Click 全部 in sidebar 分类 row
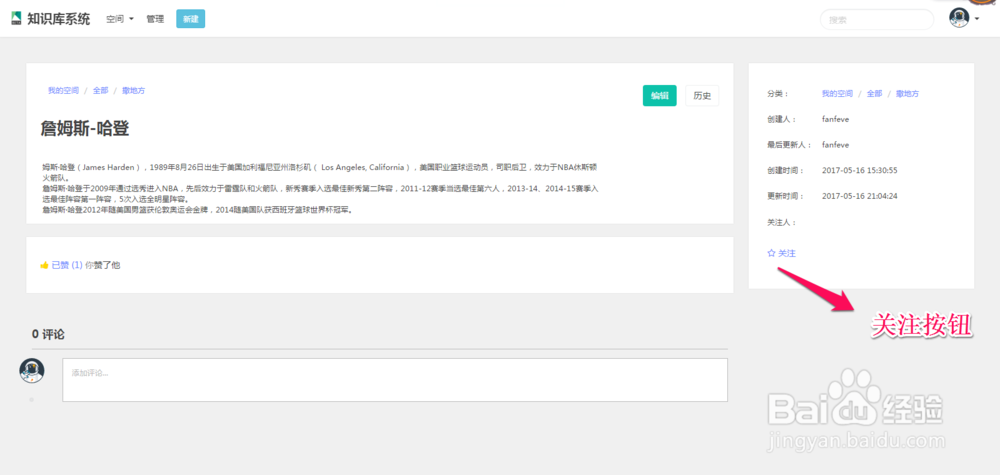 point(874,94)
